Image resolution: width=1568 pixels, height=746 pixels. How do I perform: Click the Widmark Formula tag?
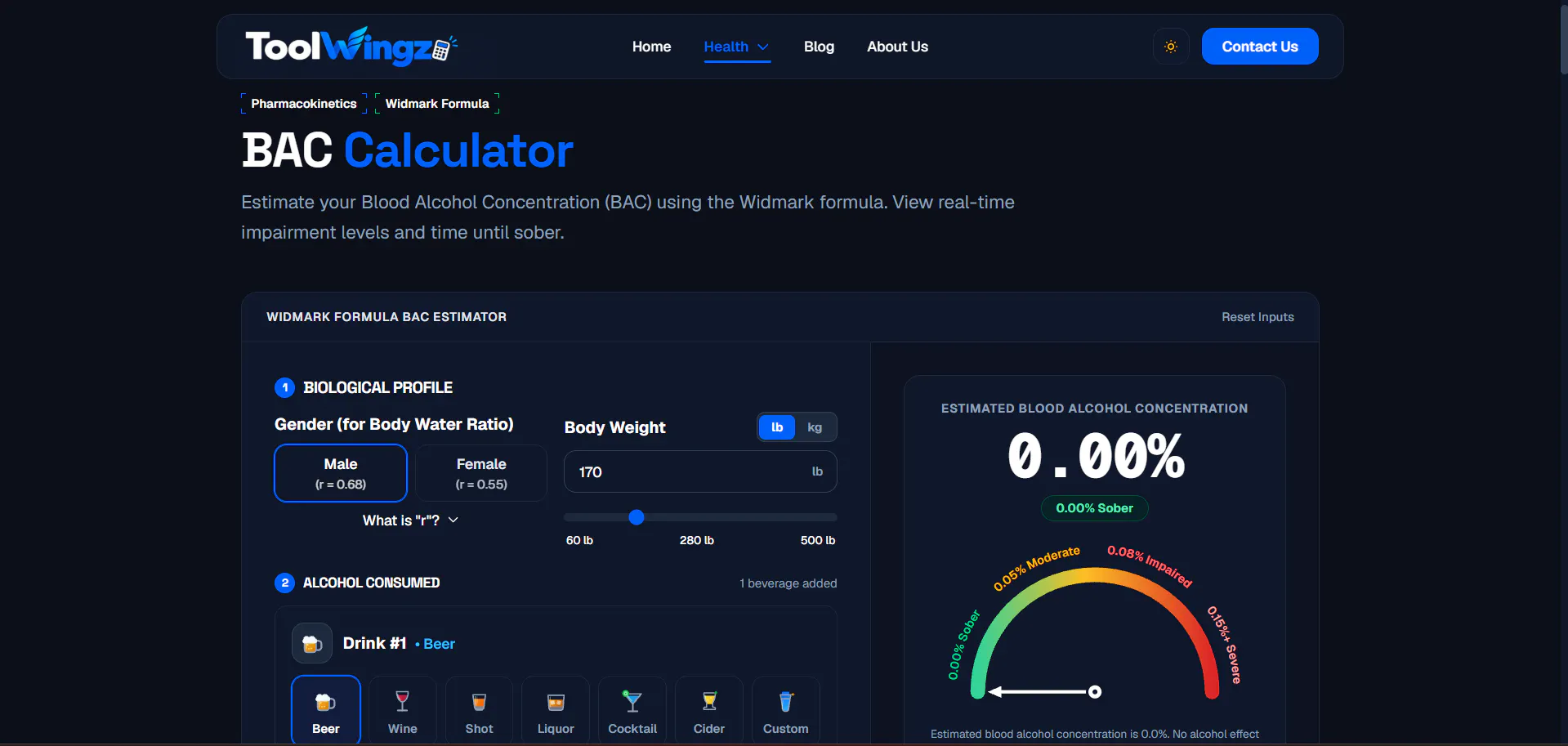tap(437, 104)
